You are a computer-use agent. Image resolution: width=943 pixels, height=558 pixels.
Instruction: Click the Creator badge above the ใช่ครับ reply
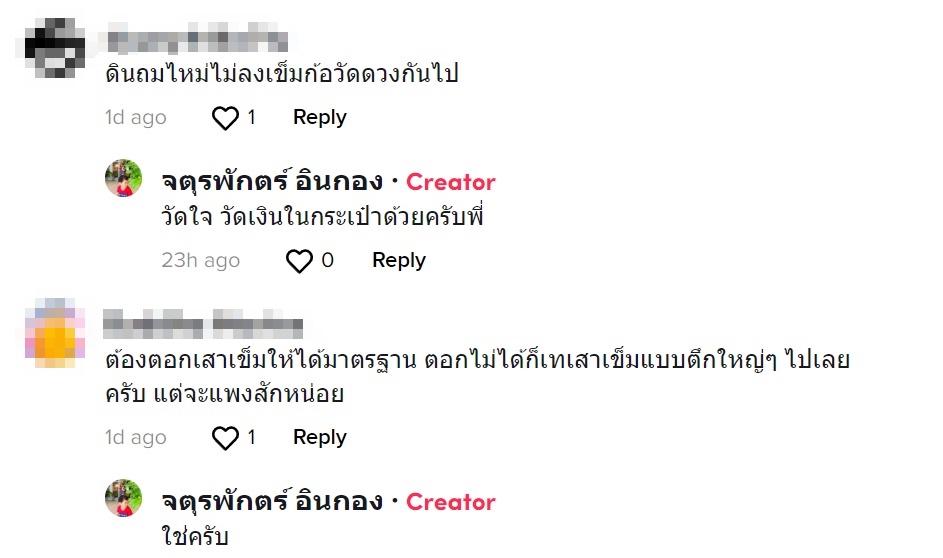click(x=451, y=502)
